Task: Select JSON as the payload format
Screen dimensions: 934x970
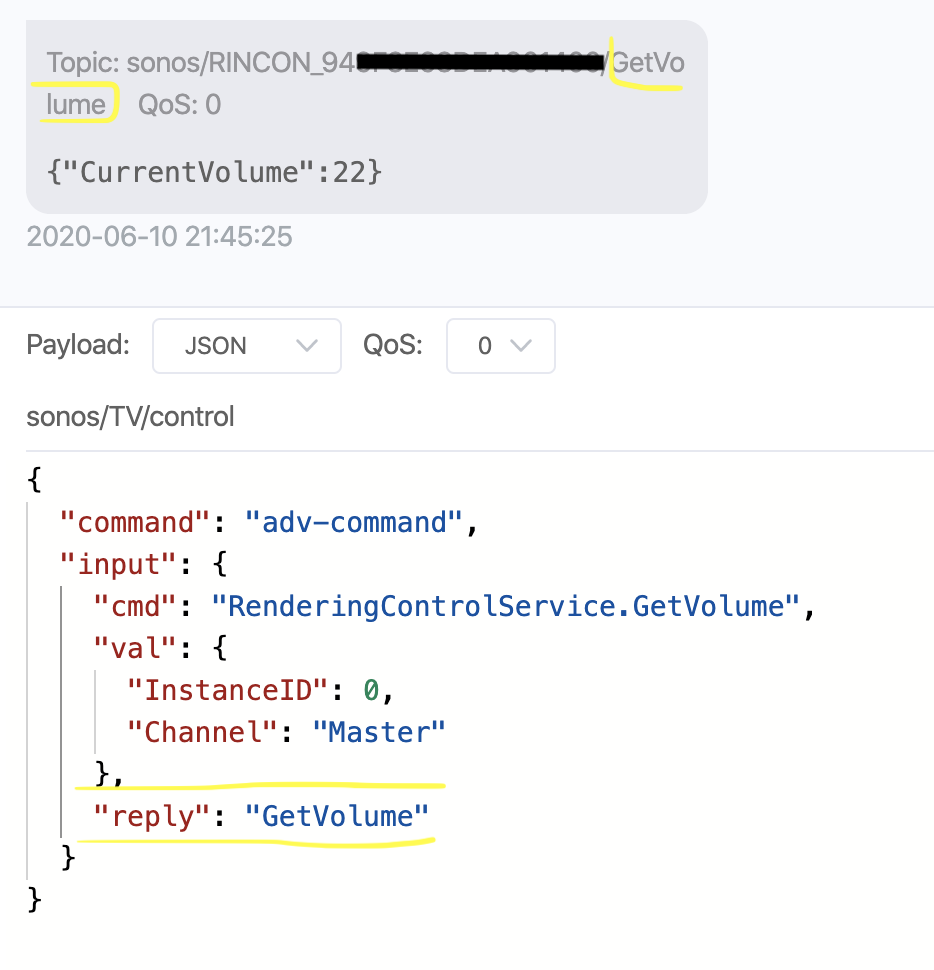Action: pos(213,345)
